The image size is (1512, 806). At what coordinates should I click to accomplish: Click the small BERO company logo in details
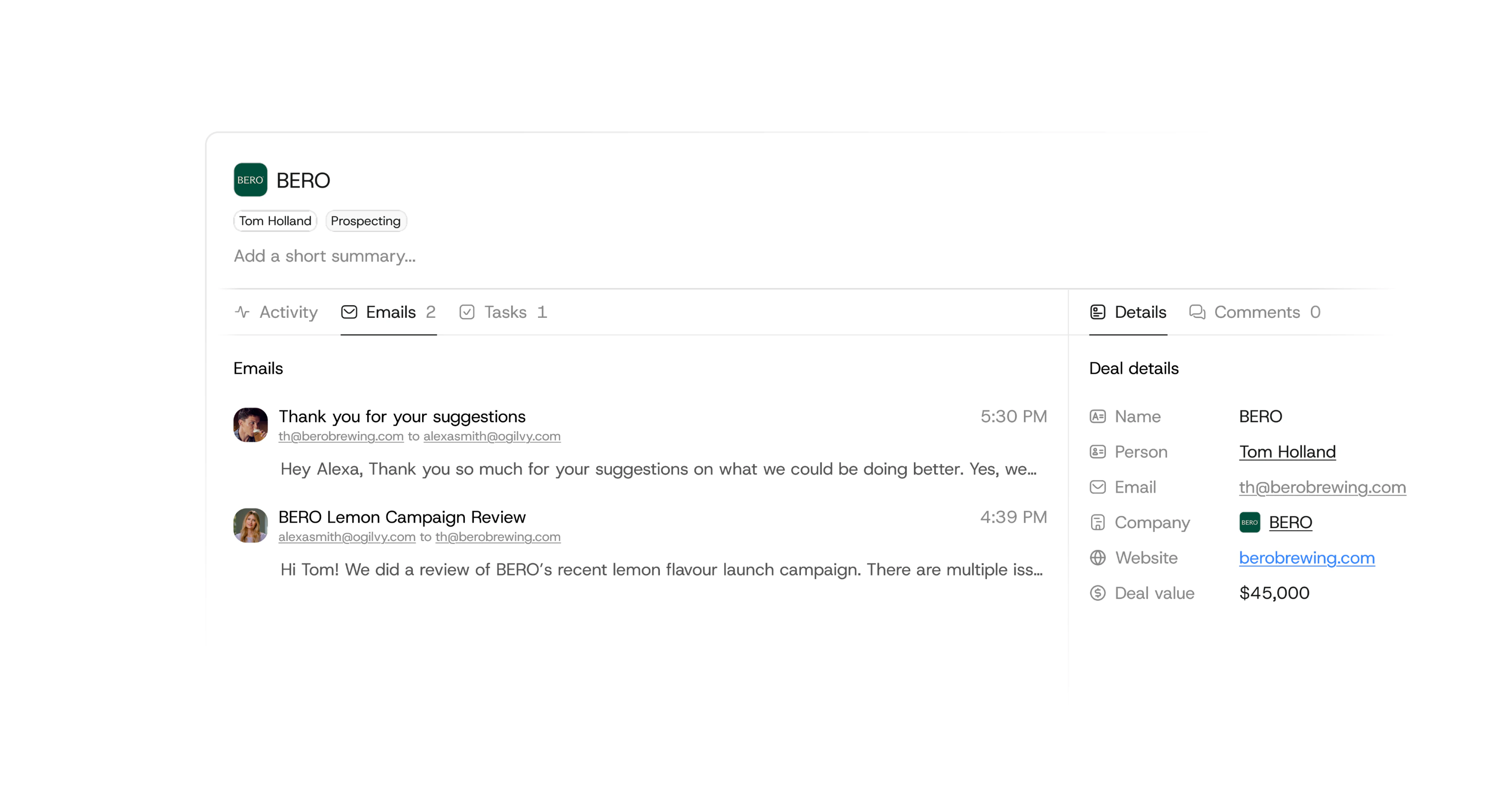coord(1249,522)
